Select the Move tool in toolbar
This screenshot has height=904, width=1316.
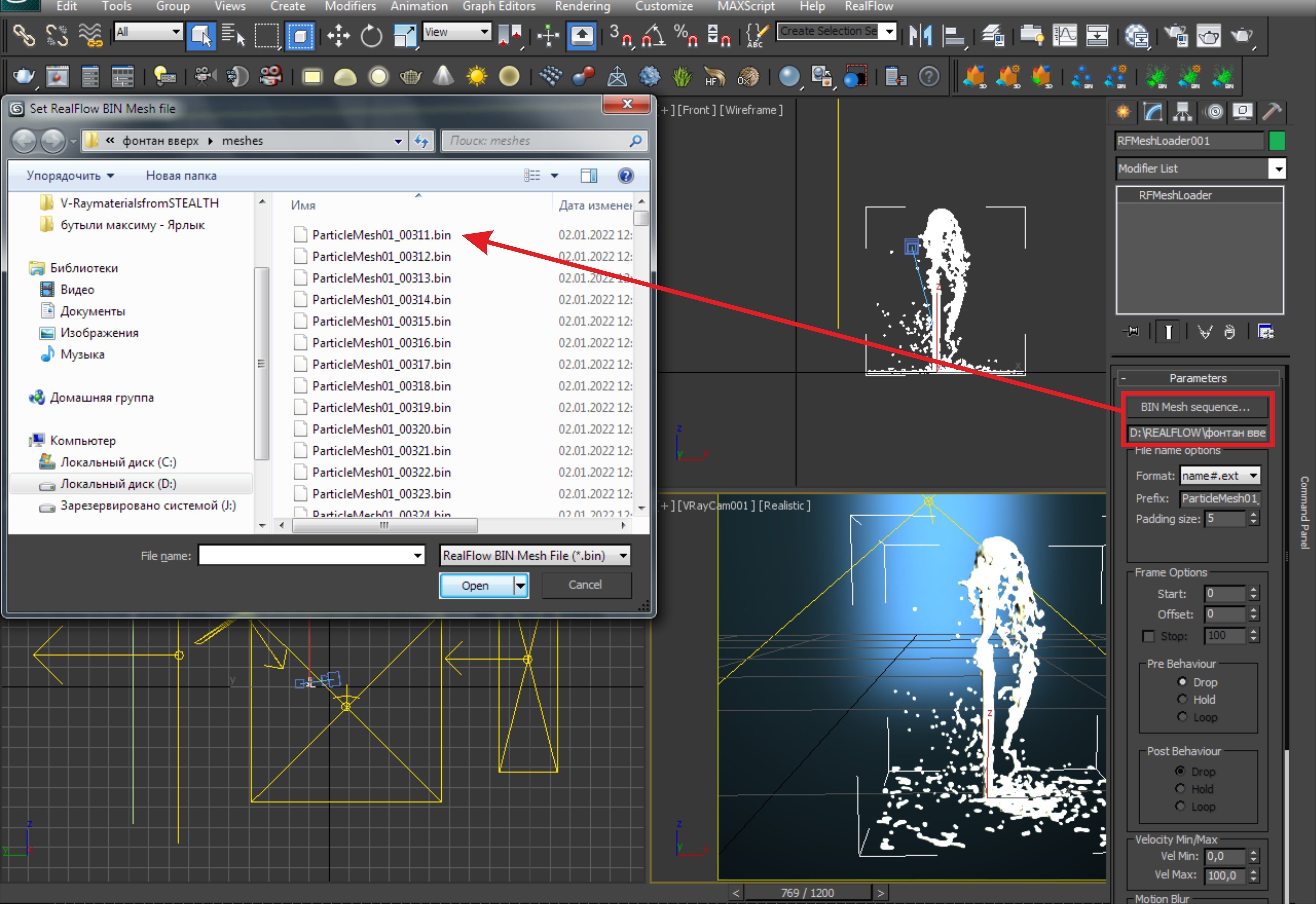338,36
